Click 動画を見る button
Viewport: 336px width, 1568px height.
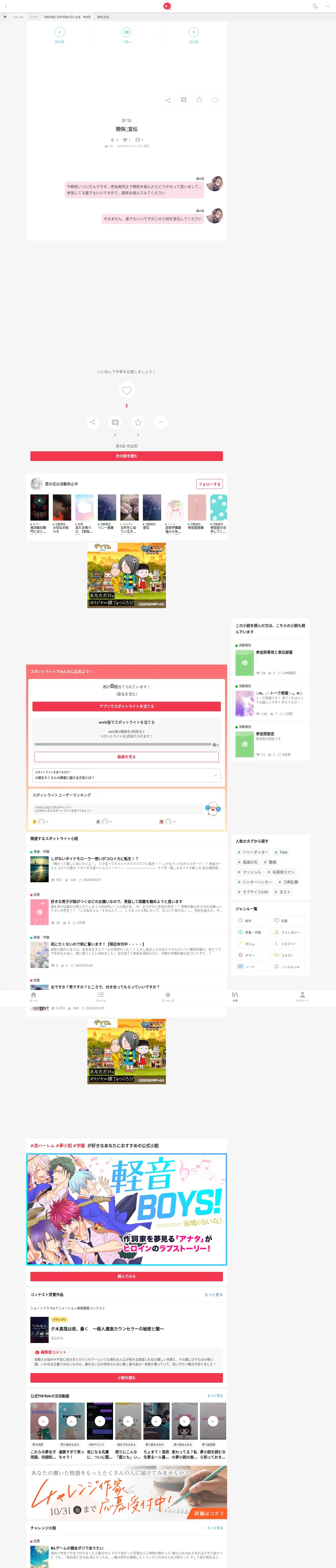126,757
